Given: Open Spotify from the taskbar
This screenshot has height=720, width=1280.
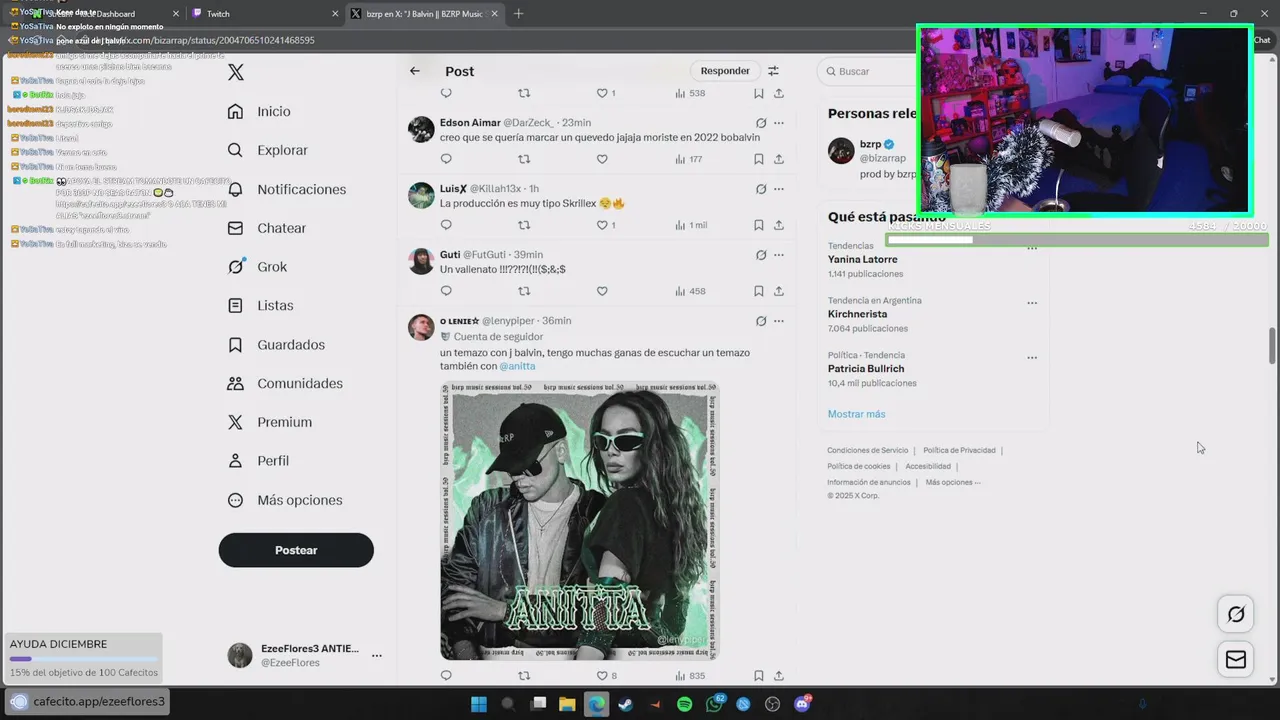Looking at the screenshot, I should point(684,704).
